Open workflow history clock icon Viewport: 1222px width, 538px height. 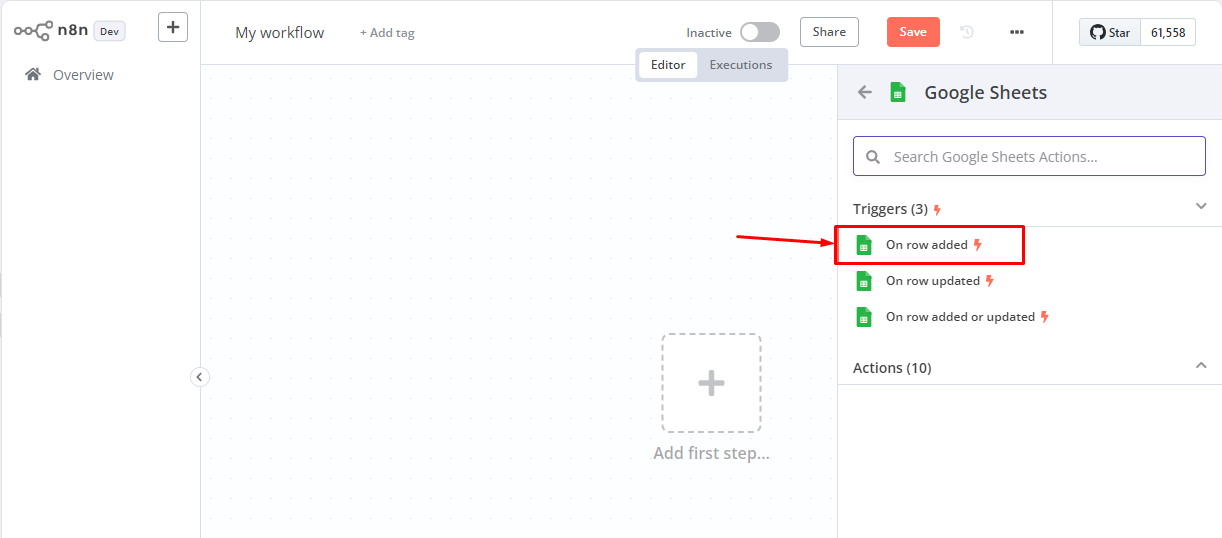tap(967, 32)
